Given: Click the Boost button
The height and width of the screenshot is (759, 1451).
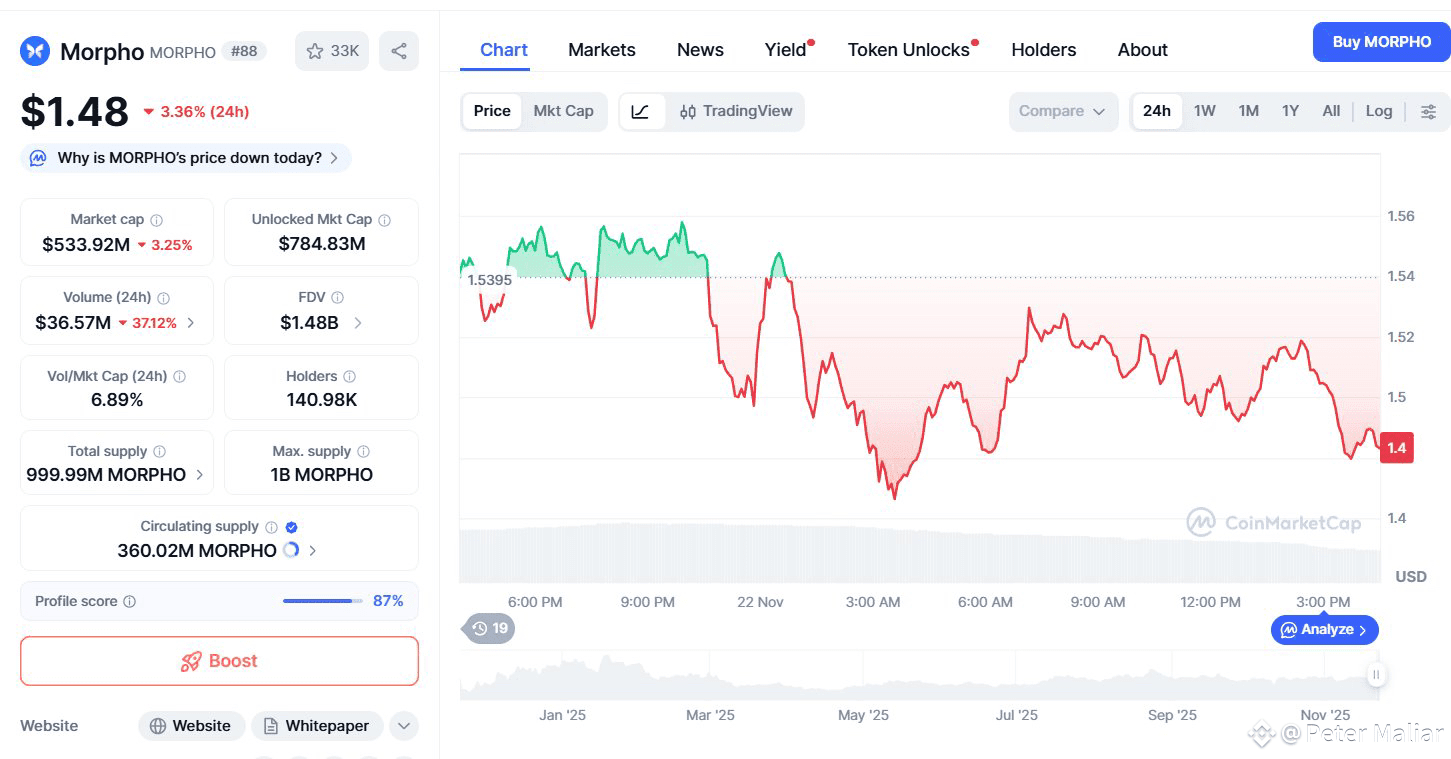Looking at the screenshot, I should pos(219,661).
